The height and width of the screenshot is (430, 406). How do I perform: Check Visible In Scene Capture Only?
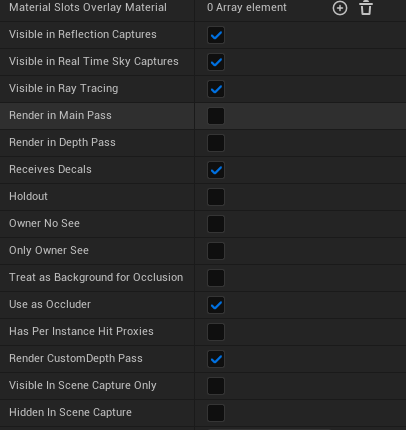(216, 386)
